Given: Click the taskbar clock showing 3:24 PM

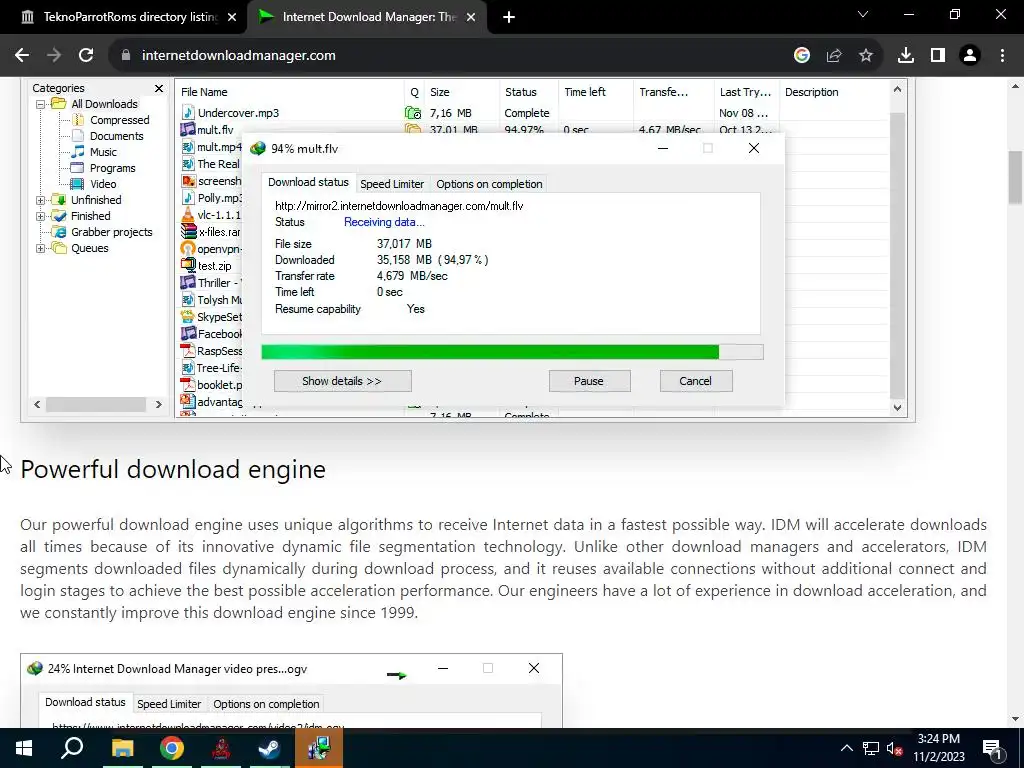Looking at the screenshot, I should coord(938,748).
